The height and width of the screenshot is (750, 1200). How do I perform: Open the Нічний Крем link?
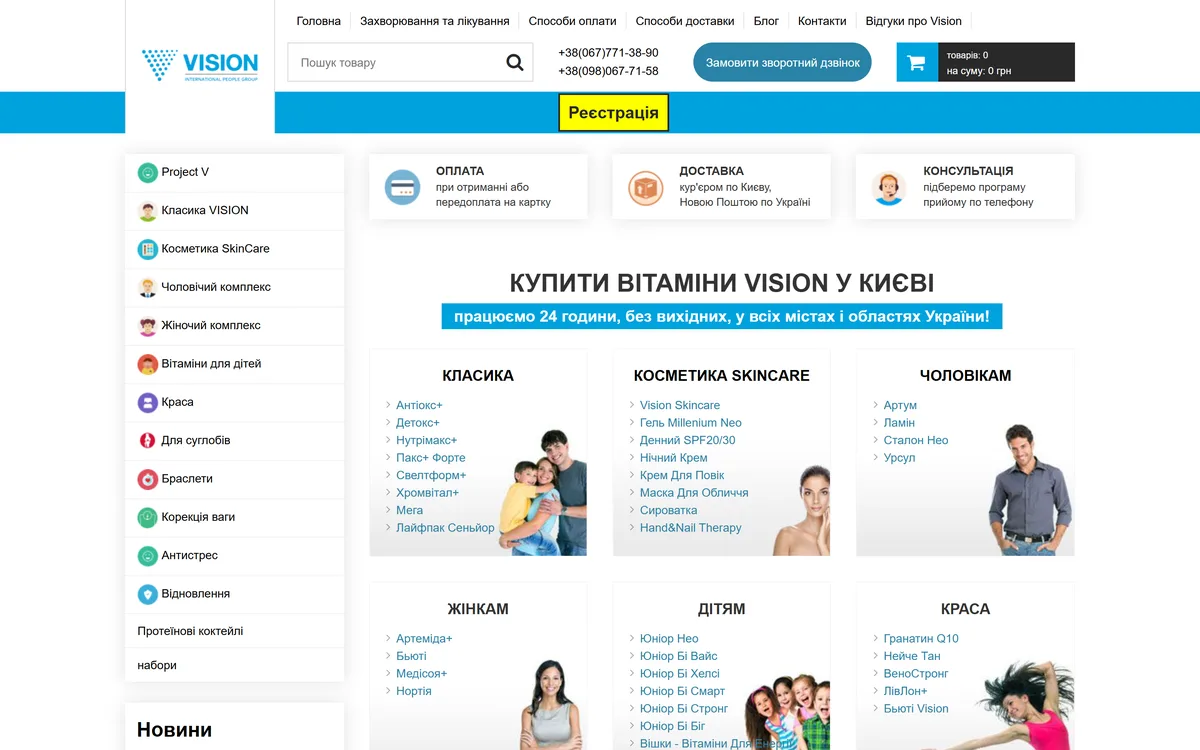674,458
